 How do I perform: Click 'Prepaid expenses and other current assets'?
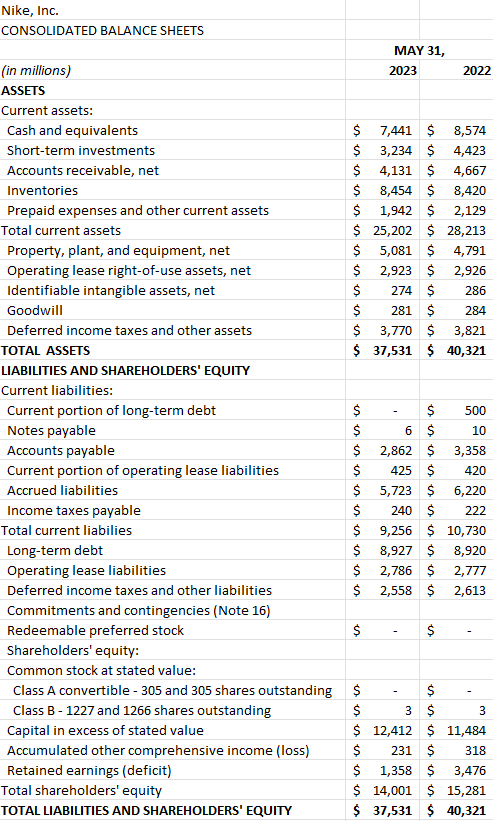tap(138, 210)
